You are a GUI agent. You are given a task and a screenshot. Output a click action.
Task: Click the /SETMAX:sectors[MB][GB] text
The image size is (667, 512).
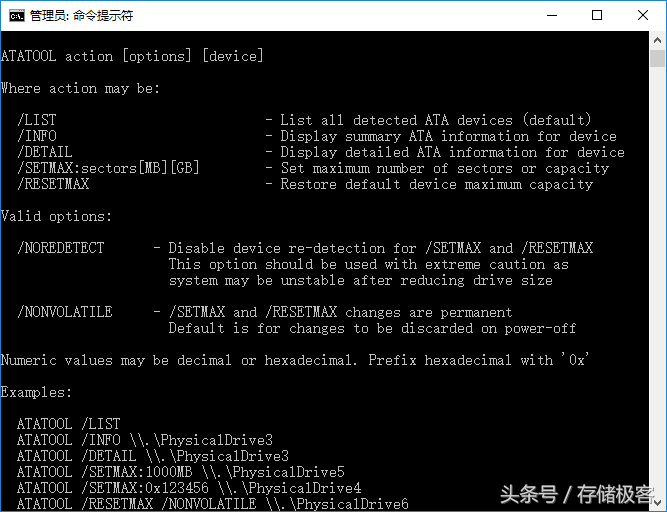108,168
